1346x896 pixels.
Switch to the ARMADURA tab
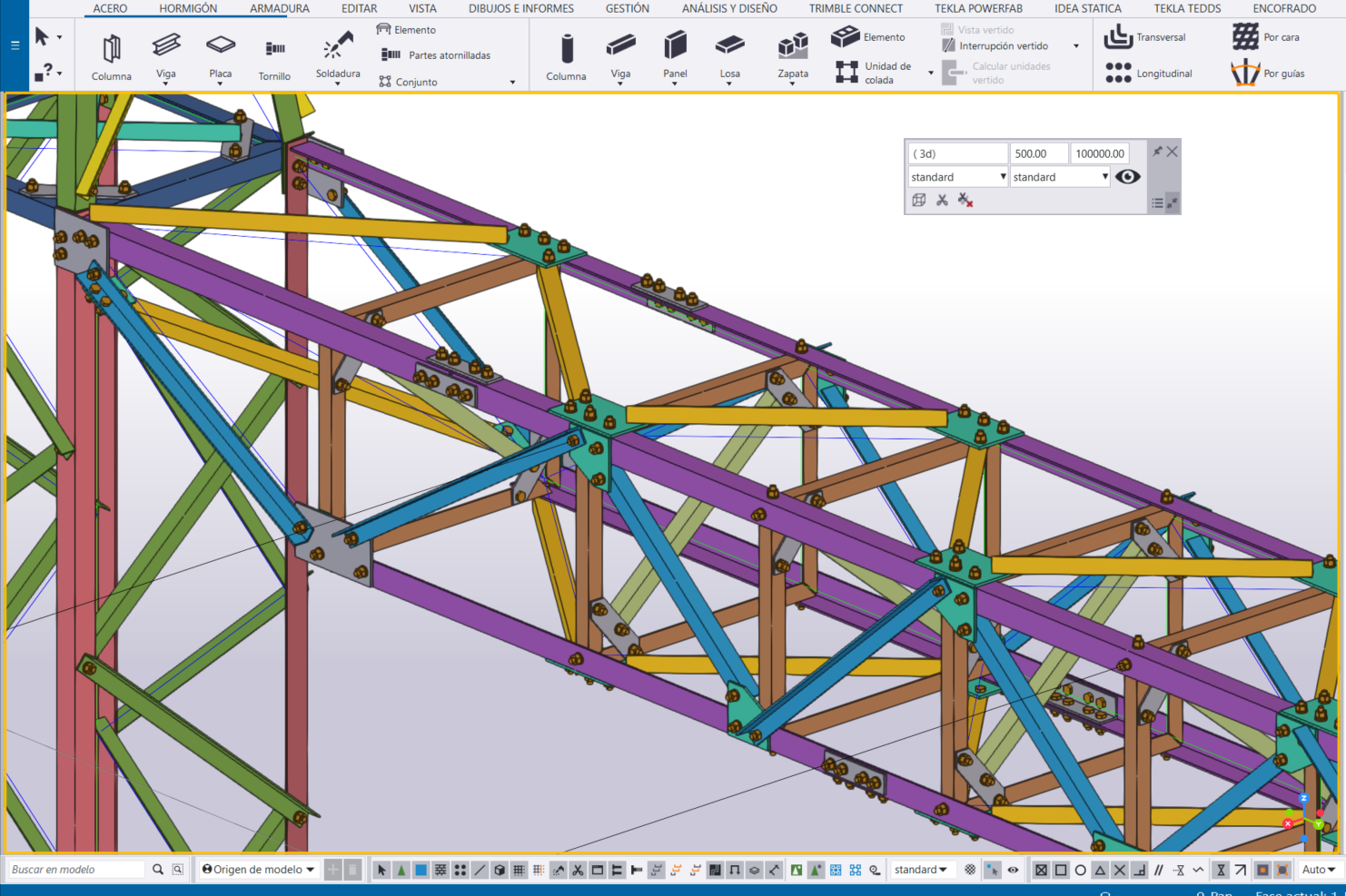tap(280, 8)
